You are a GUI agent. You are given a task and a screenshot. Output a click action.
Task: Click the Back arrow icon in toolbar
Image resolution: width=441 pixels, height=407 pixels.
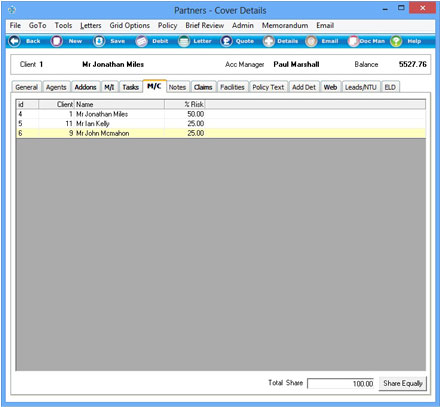[14, 41]
